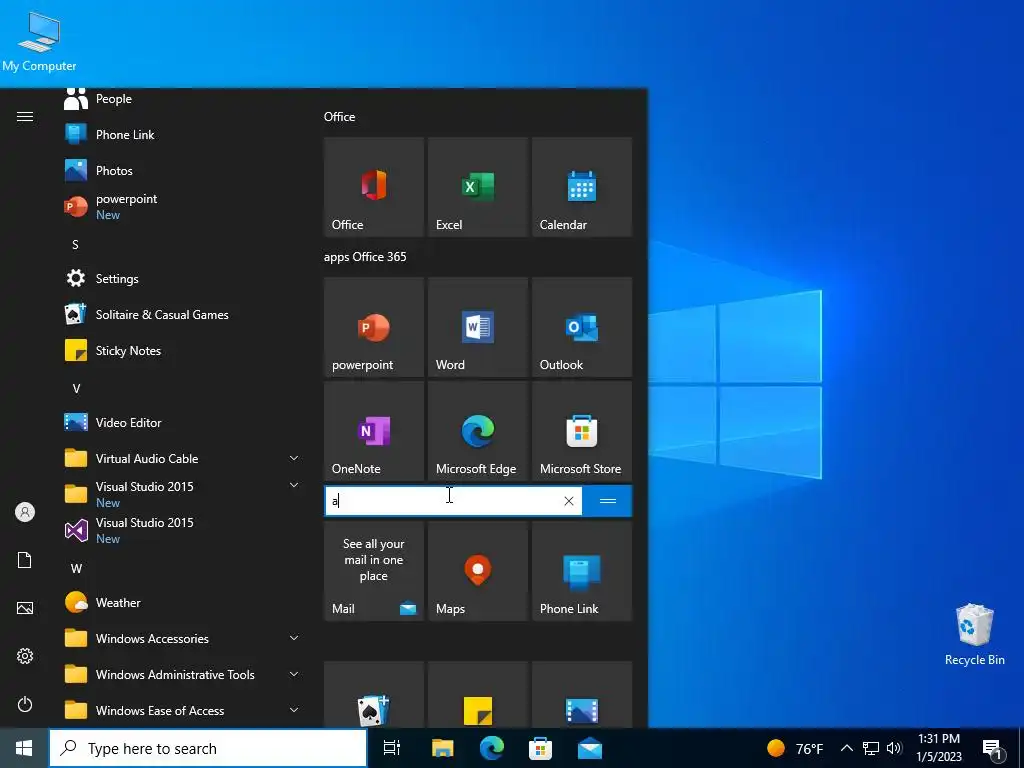
Task: Open the Outlook tile
Action: coord(582,327)
